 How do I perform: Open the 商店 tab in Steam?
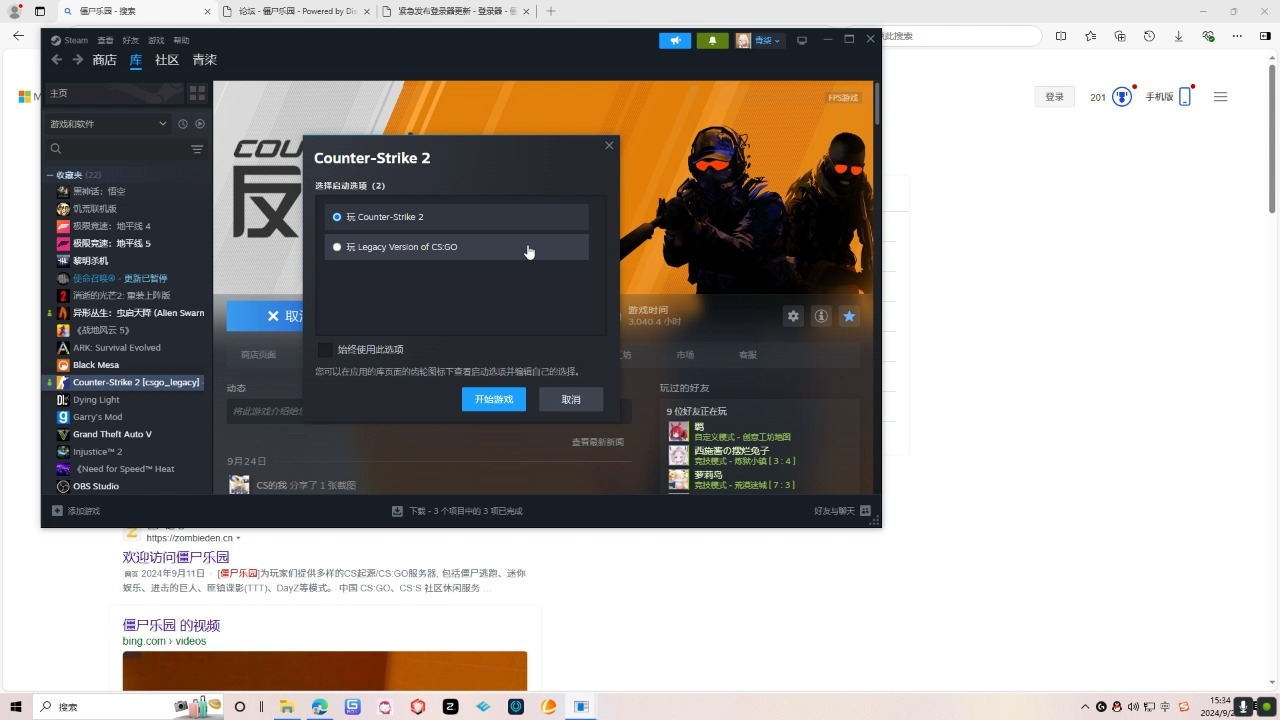pos(104,60)
